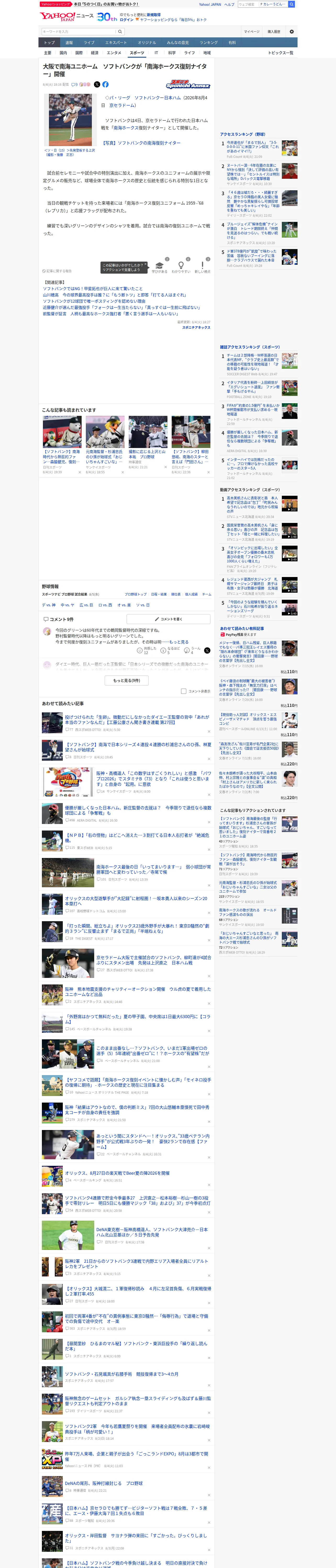Focus the keyword search field
Screen dimensions: 336x1568
pos(79,32)
